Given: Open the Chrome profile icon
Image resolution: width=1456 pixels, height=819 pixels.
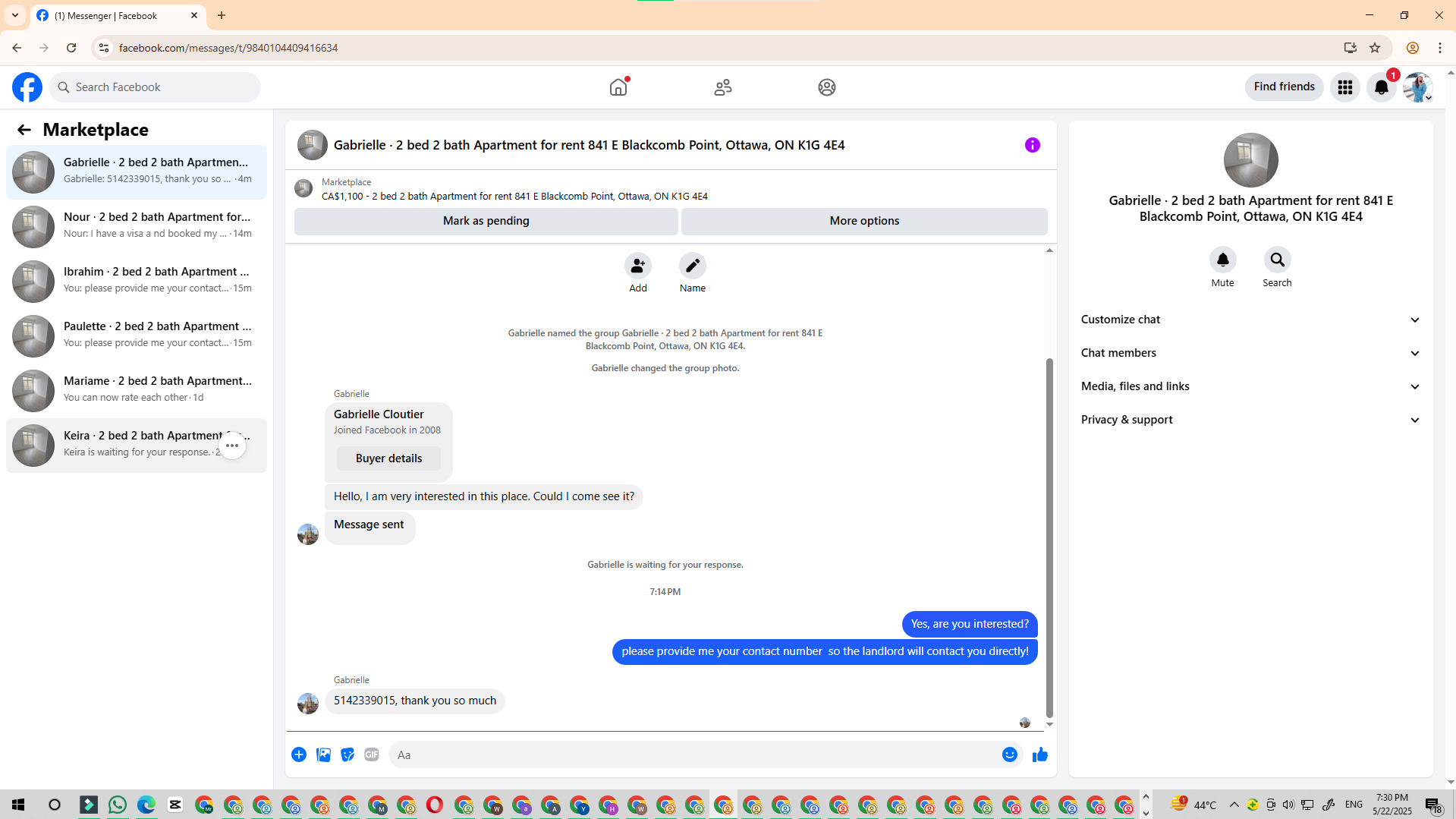Looking at the screenshot, I should (1413, 48).
